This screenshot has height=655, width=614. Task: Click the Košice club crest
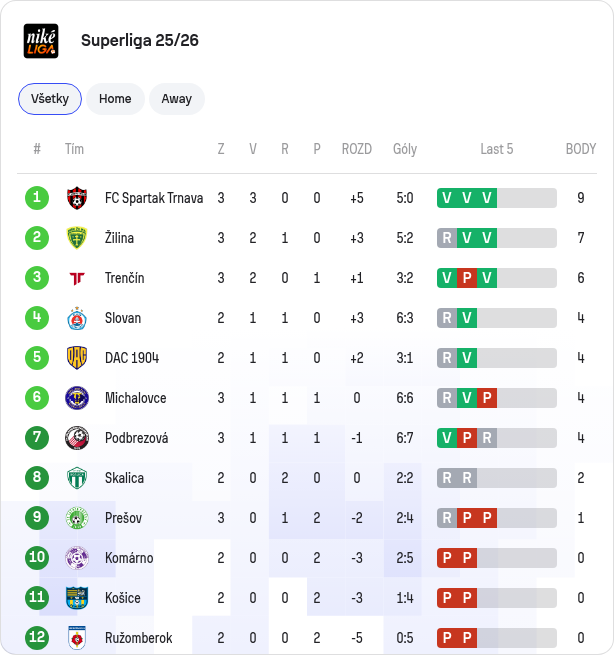(77, 598)
